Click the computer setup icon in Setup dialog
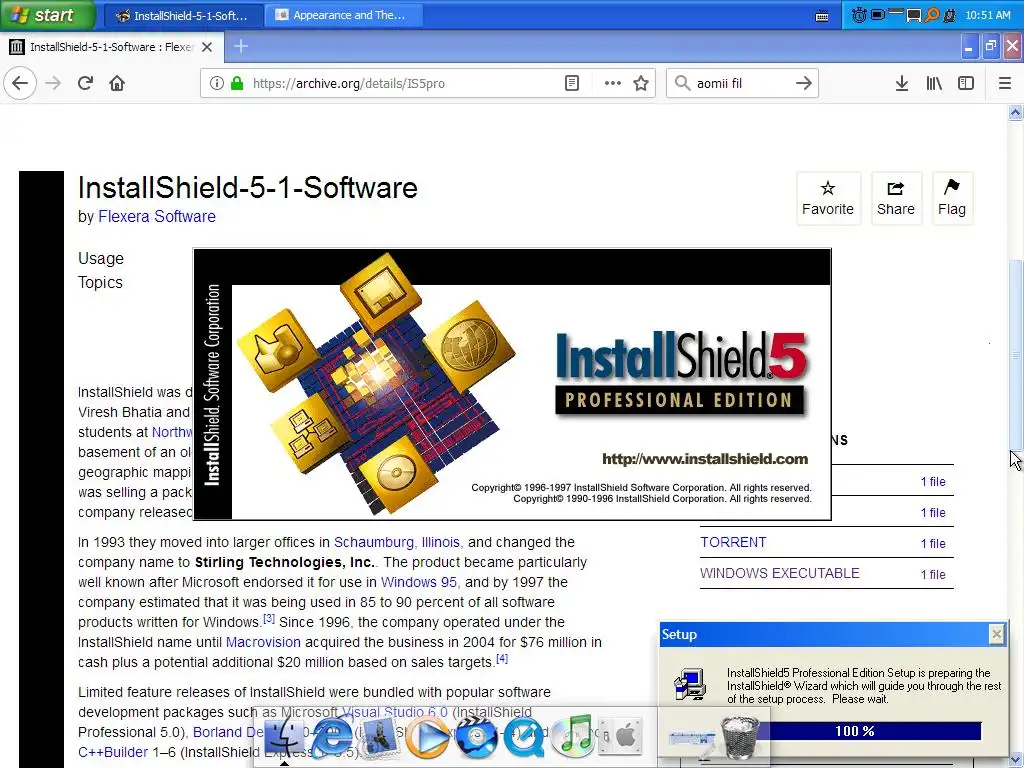 pyautogui.click(x=690, y=684)
